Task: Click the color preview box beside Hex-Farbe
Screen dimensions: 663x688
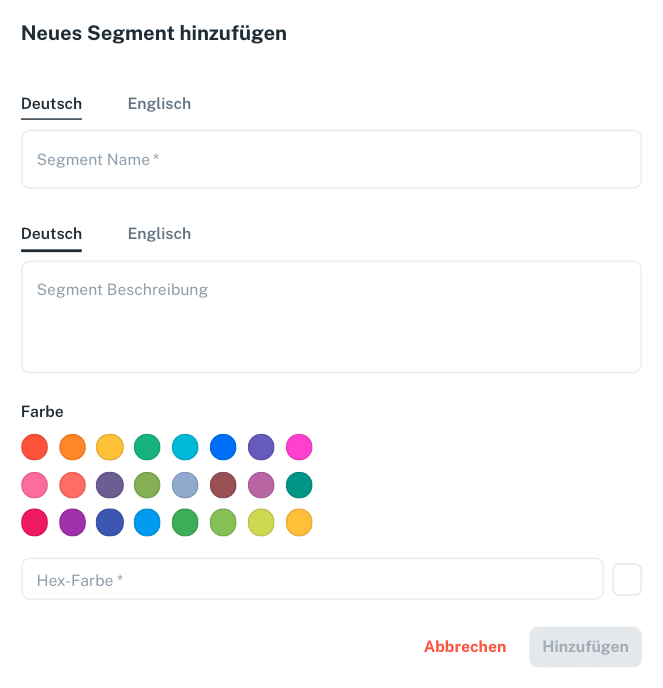Action: tap(627, 579)
